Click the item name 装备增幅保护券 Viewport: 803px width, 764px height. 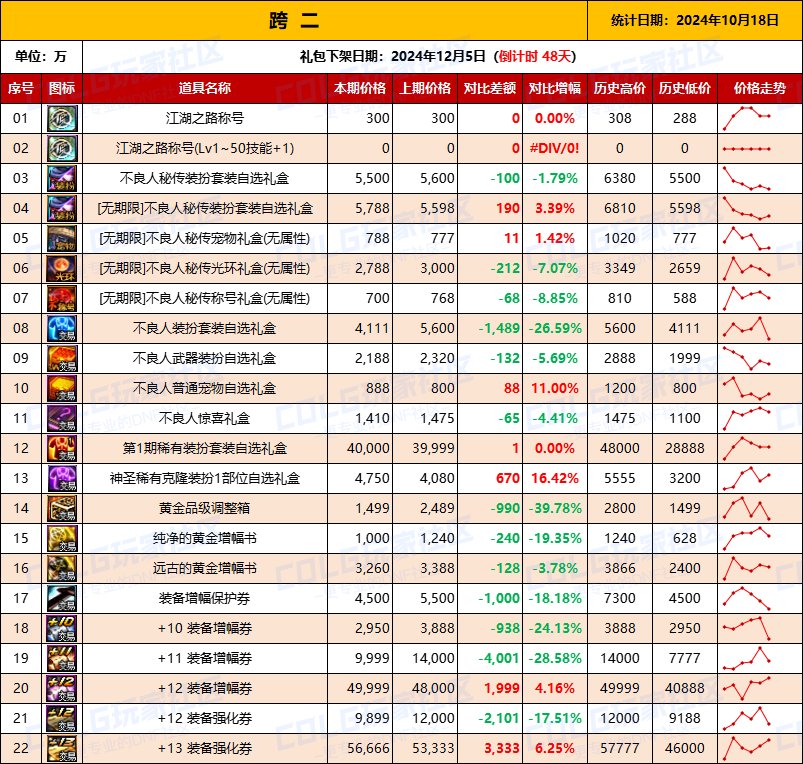pos(204,598)
